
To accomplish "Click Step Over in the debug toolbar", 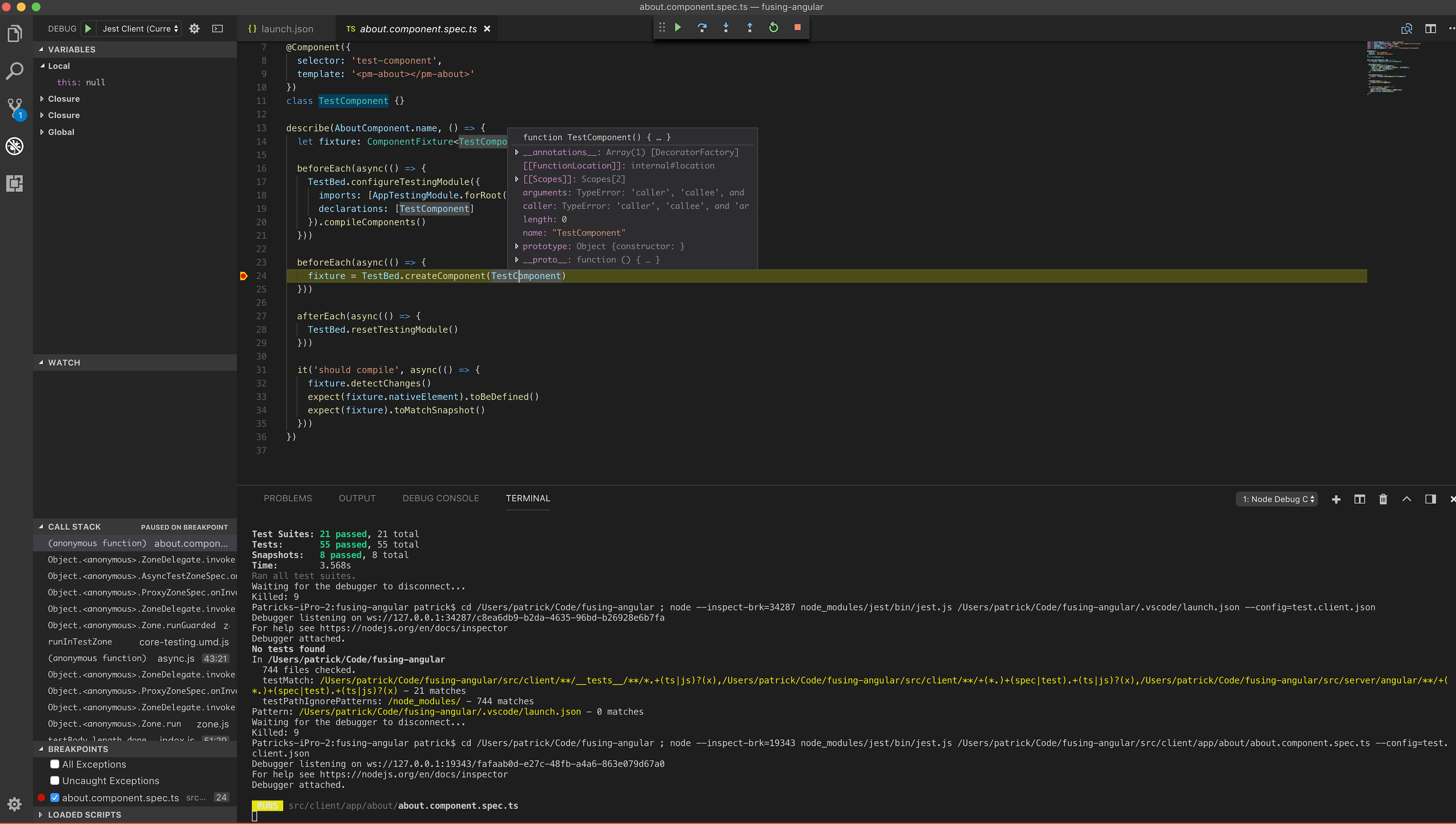I will click(x=702, y=27).
